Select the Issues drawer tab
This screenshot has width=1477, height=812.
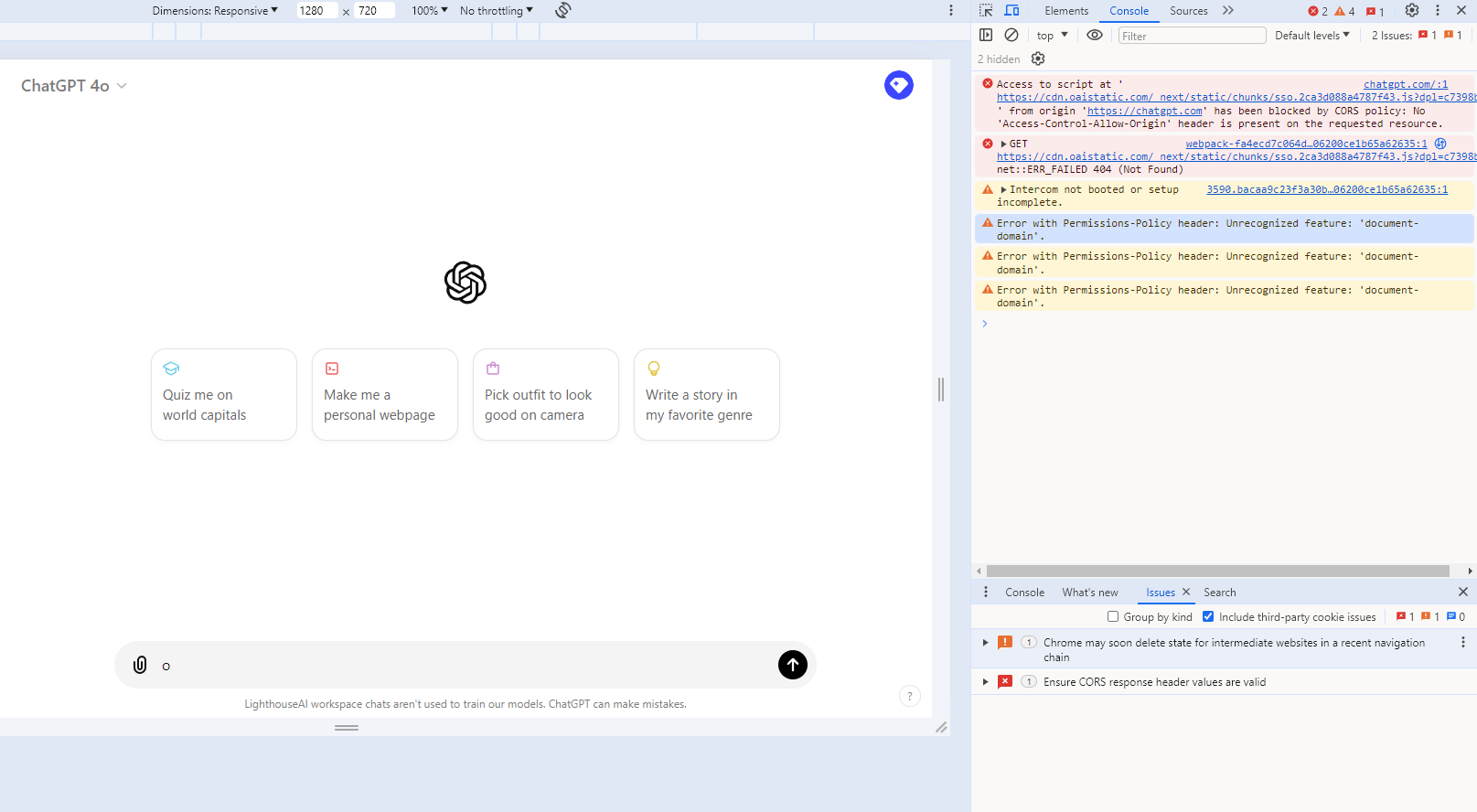click(1161, 592)
